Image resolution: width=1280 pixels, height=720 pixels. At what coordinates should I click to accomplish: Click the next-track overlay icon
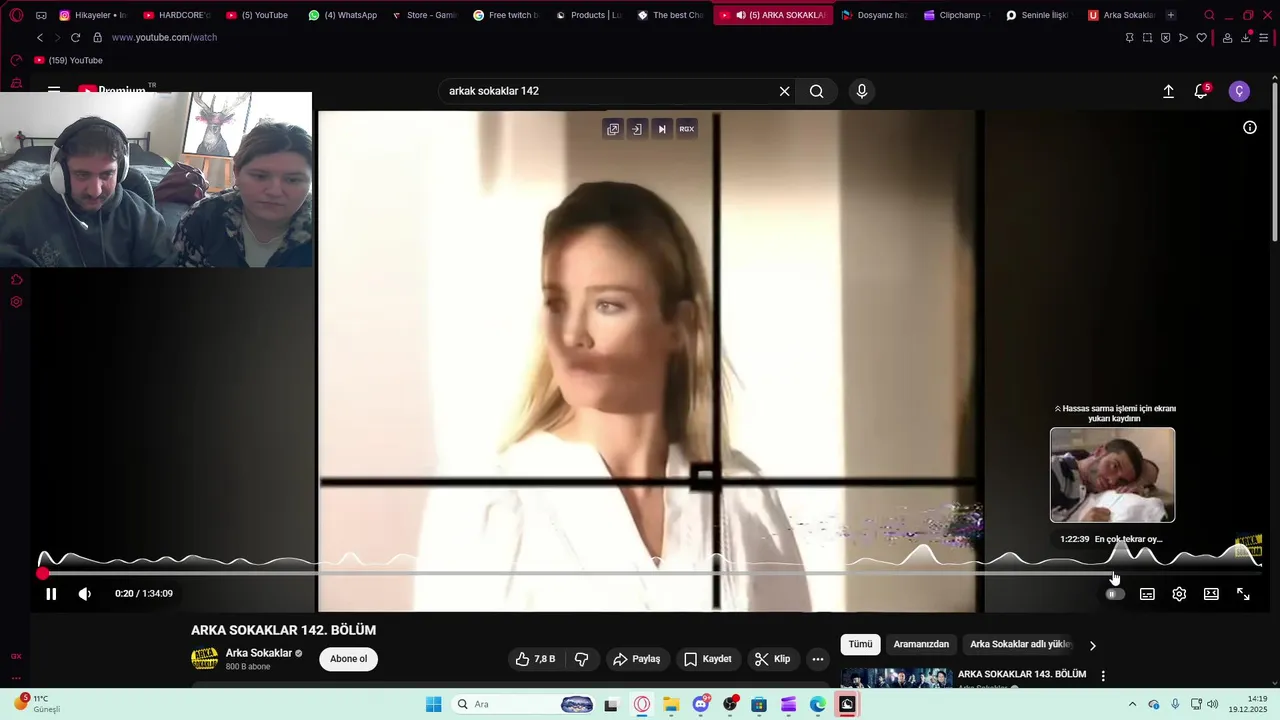coord(661,129)
